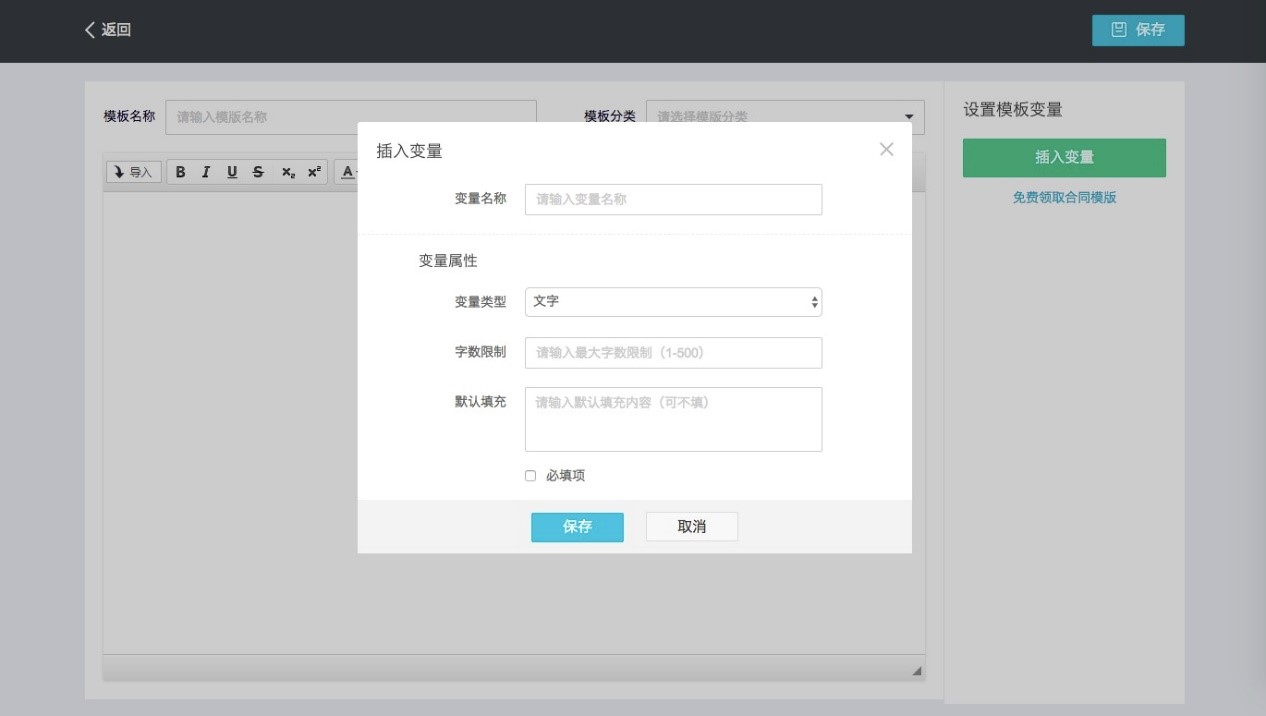Viewport: 1266px width, 716px height.
Task: Close the 插入变量 dialog with X
Action: coord(886,149)
